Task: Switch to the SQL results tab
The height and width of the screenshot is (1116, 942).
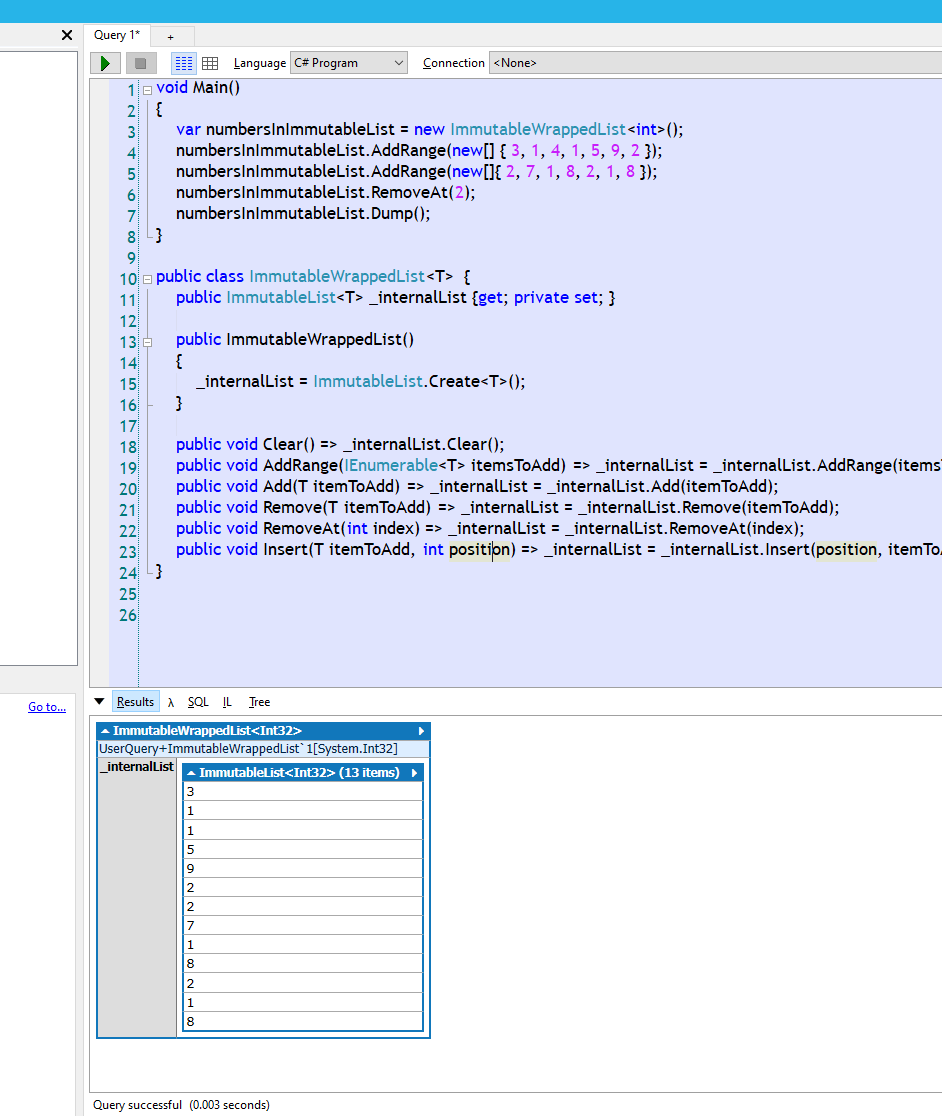Action: 198,701
